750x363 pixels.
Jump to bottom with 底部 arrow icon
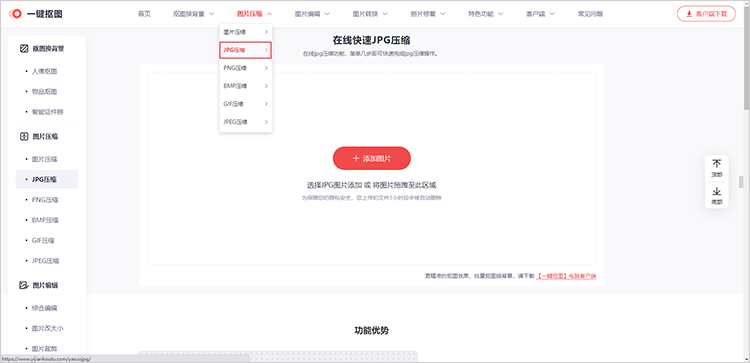pyautogui.click(x=717, y=192)
